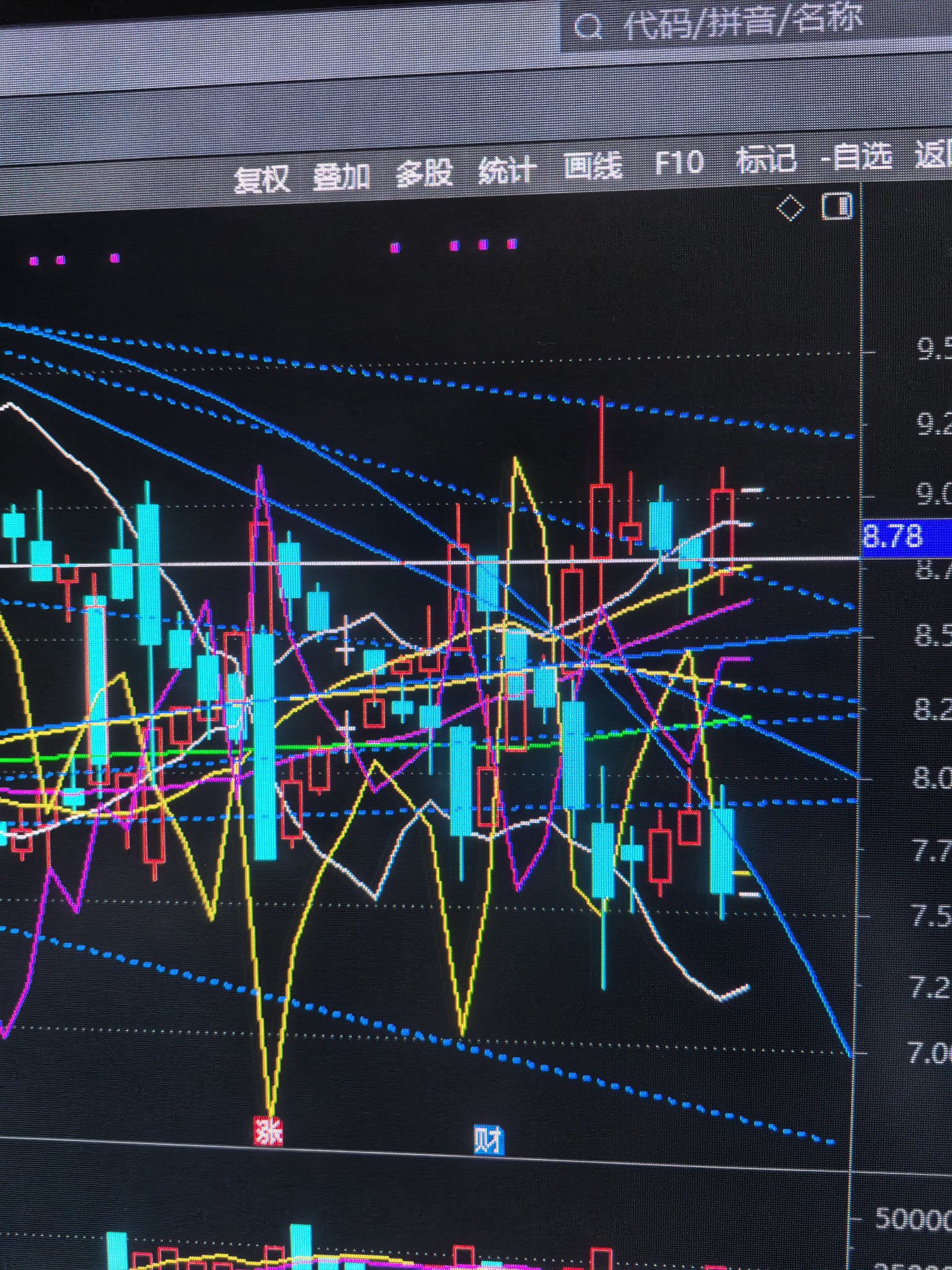
Task: Click the 50000 volume axis label
Action: pyautogui.click(x=913, y=1219)
